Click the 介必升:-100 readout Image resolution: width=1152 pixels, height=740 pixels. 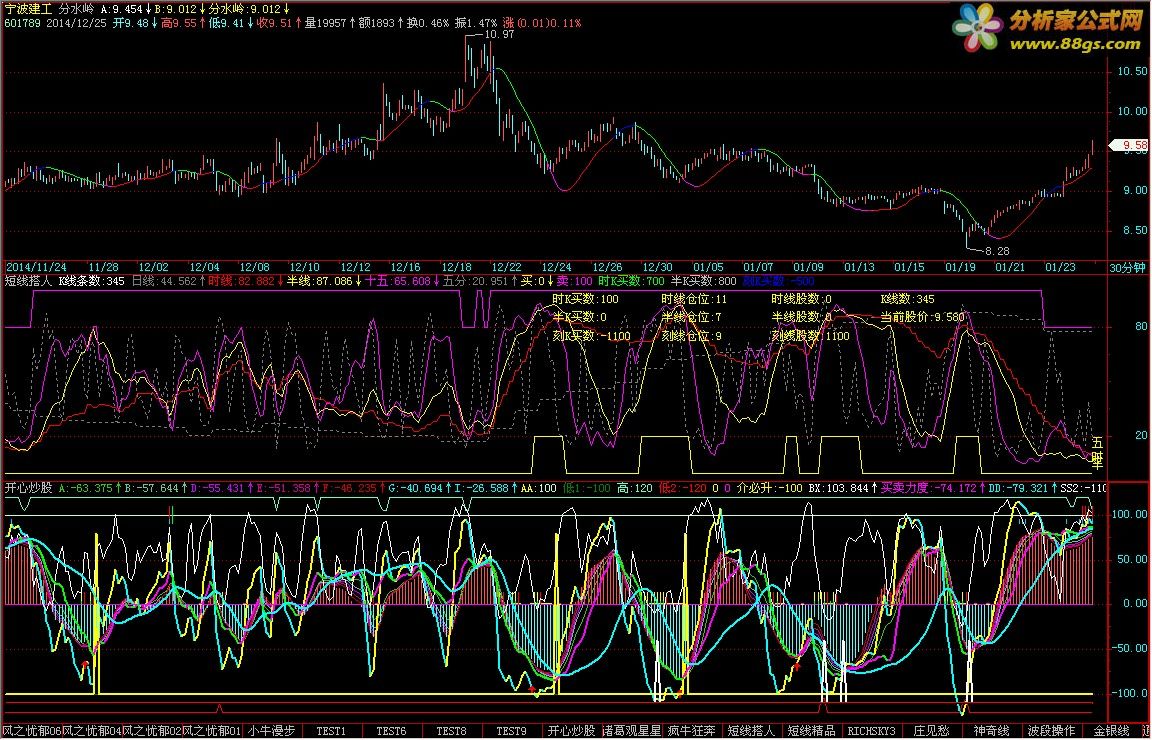click(769, 488)
